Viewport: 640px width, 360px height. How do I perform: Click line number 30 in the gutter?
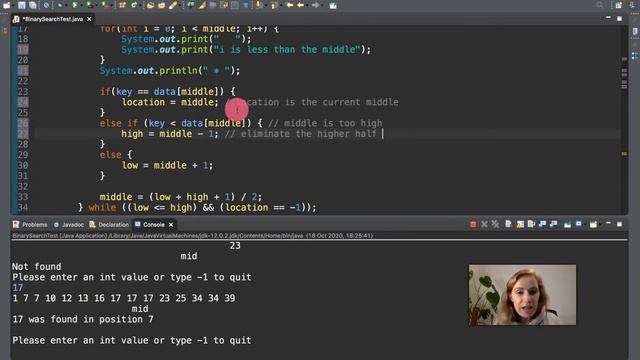[23, 165]
